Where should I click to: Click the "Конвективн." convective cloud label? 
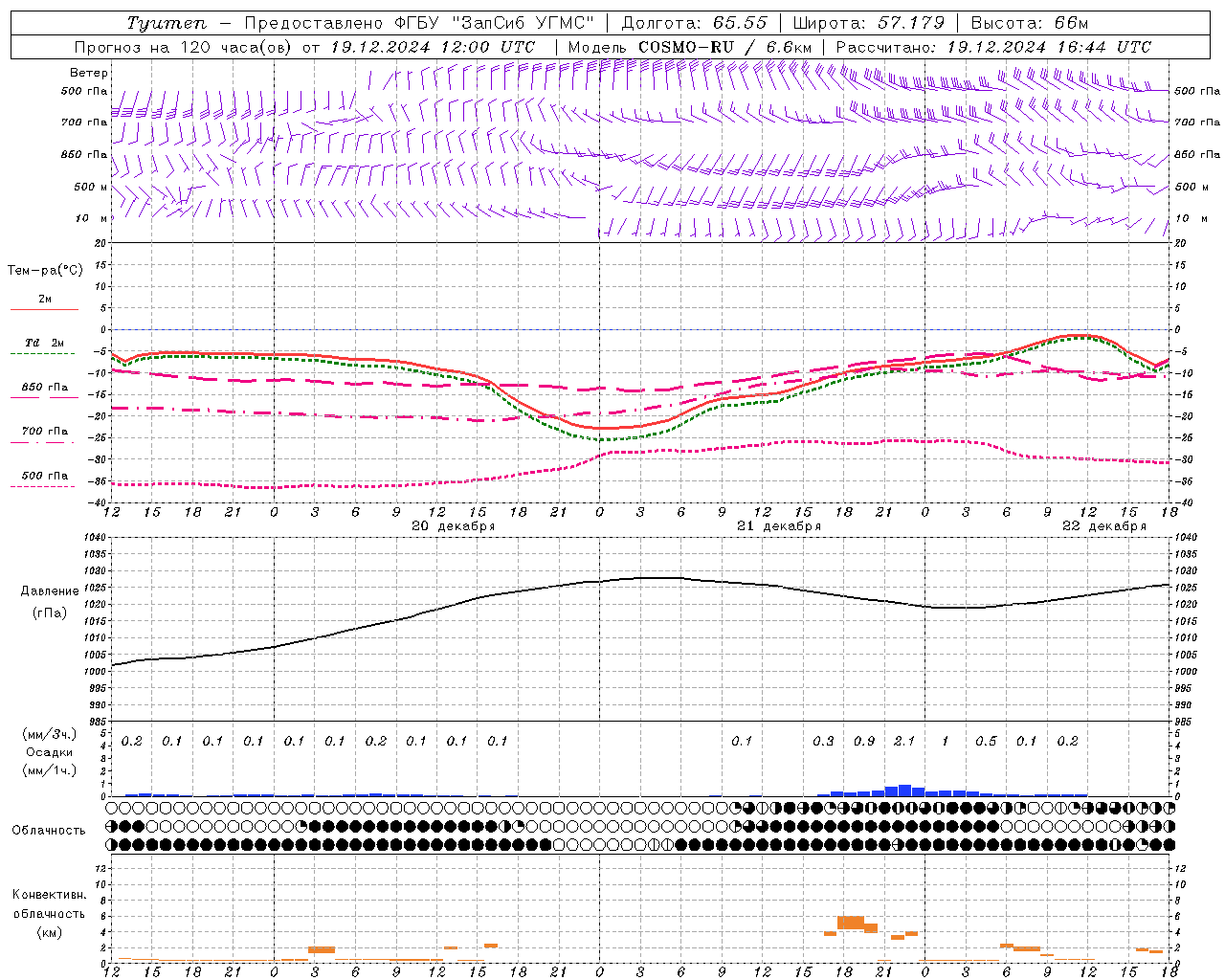pos(49,895)
